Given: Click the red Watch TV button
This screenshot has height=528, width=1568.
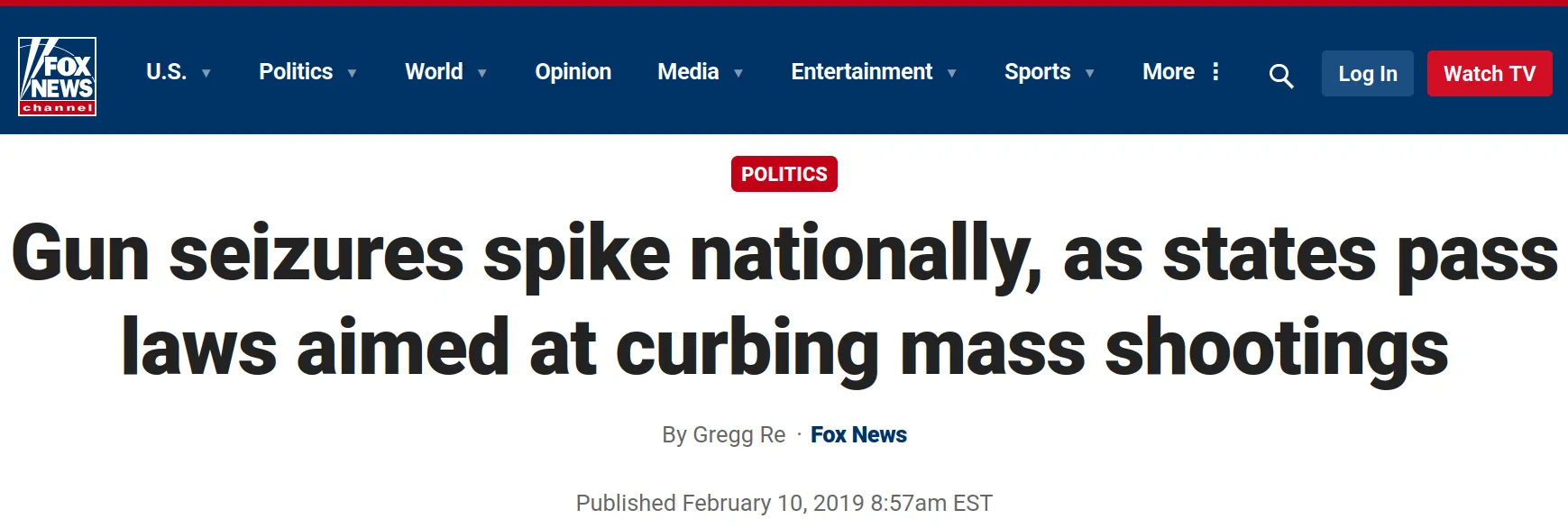Looking at the screenshot, I should tap(1489, 74).
